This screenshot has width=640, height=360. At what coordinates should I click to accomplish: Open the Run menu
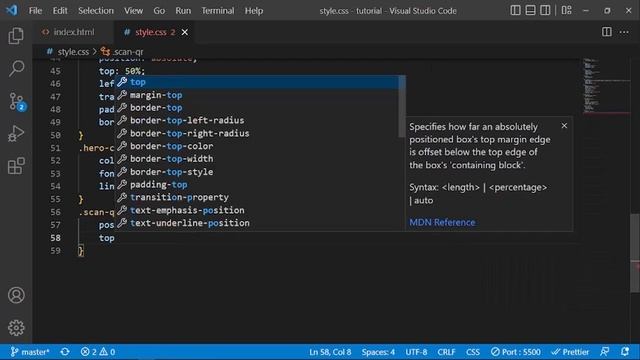point(183,11)
